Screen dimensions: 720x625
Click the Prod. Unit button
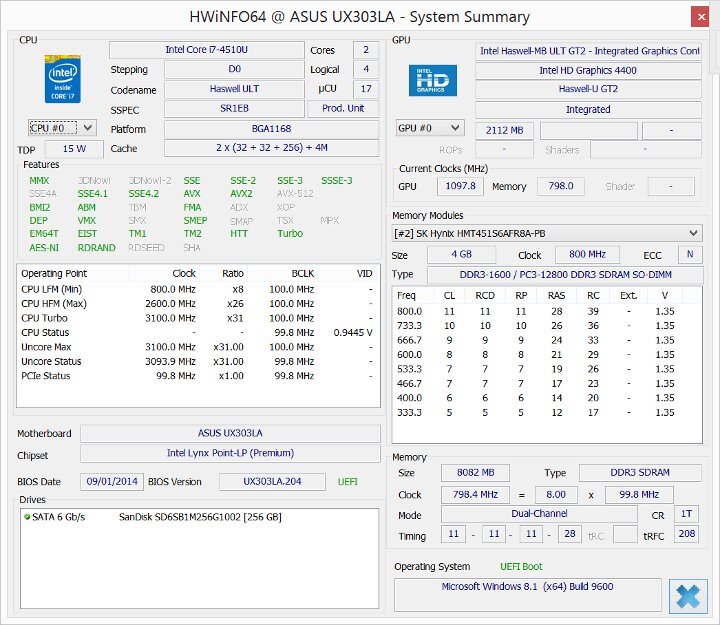point(343,108)
